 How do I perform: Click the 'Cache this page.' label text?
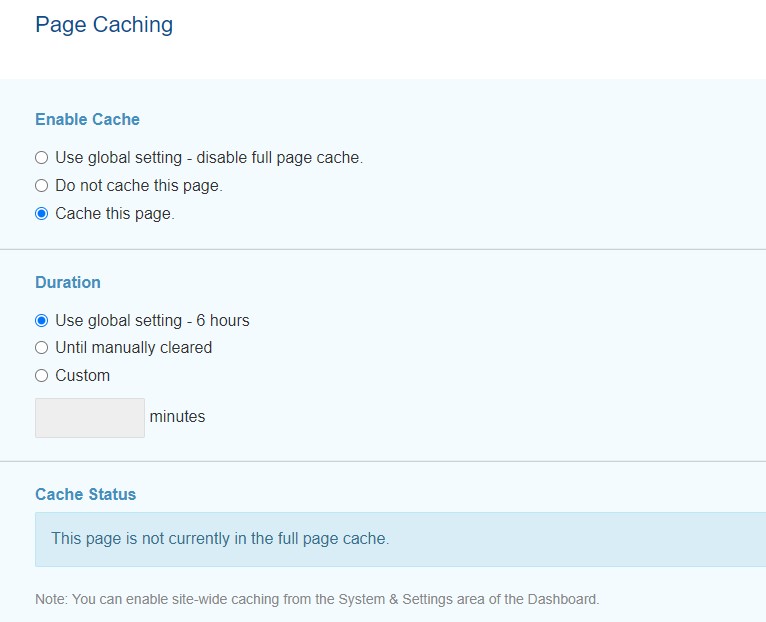click(115, 214)
